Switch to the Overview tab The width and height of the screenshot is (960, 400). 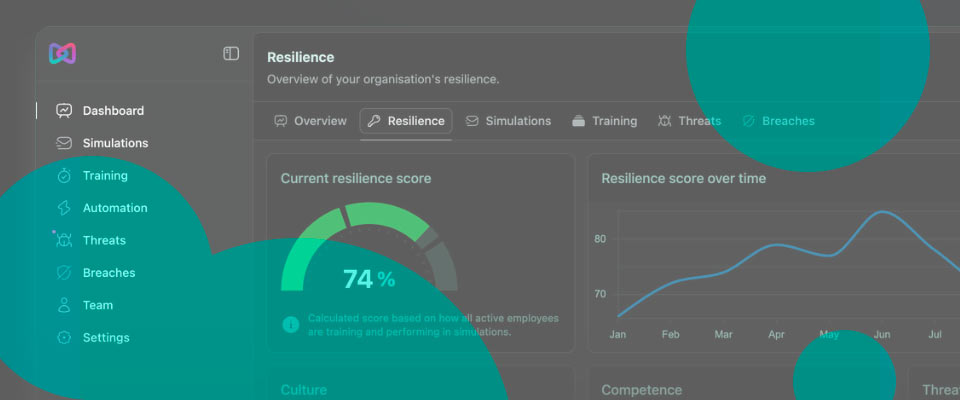(310, 121)
